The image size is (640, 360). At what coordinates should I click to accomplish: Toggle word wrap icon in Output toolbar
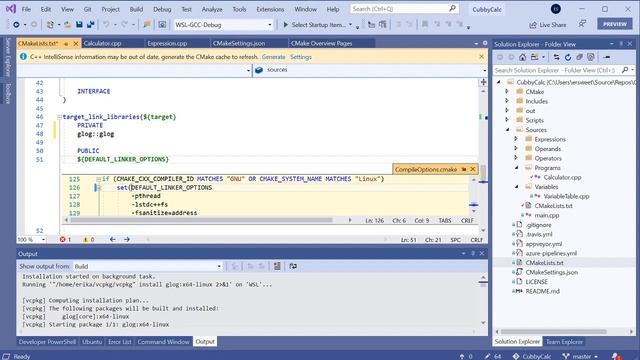point(293,266)
